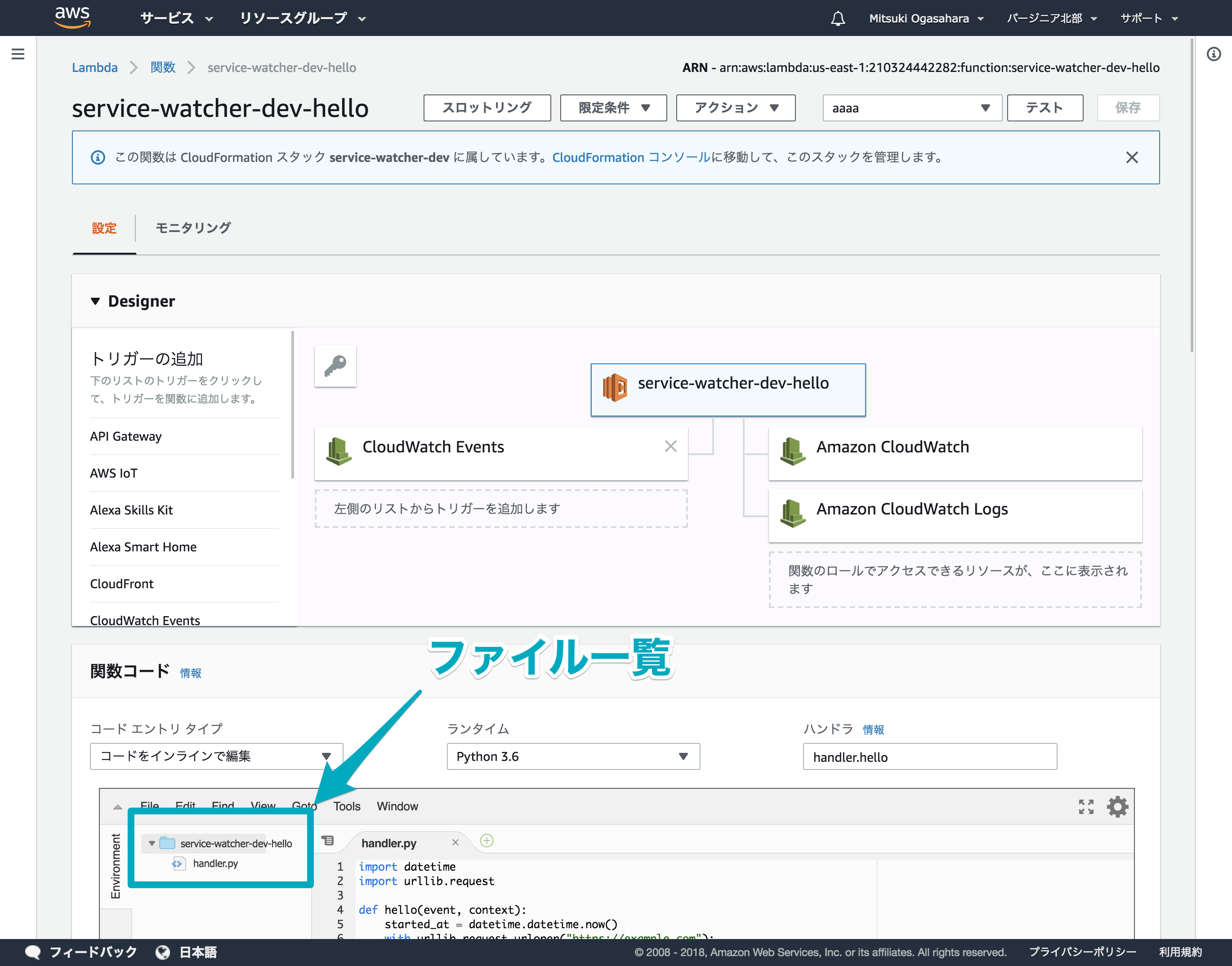
Task: Open the aaaa test event dropdown
Action: (912, 107)
